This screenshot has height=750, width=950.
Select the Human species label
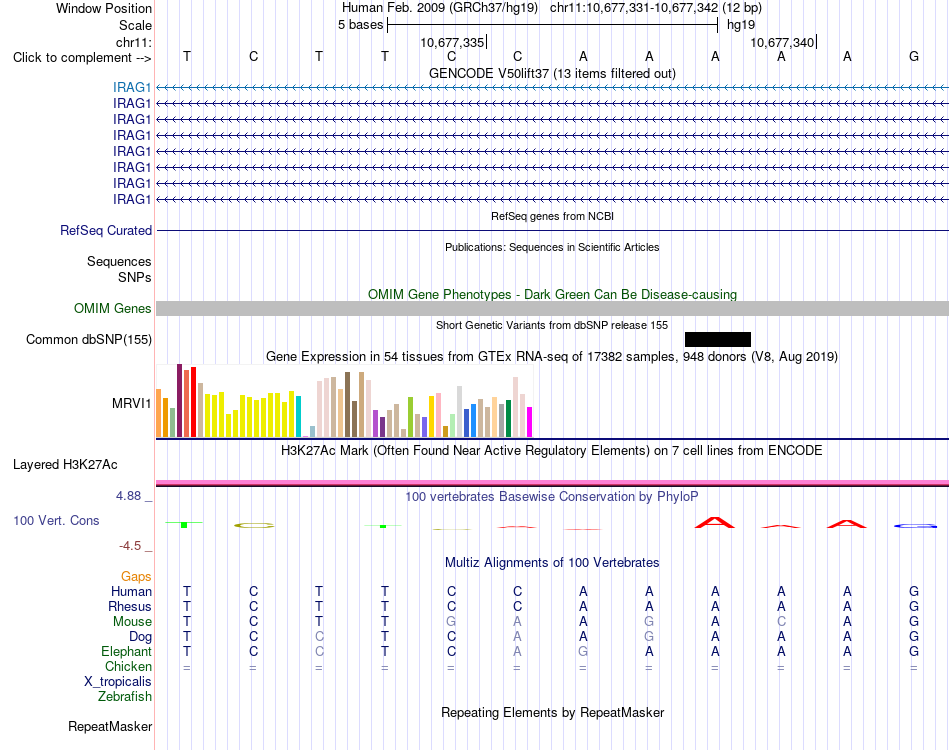click(x=131, y=592)
